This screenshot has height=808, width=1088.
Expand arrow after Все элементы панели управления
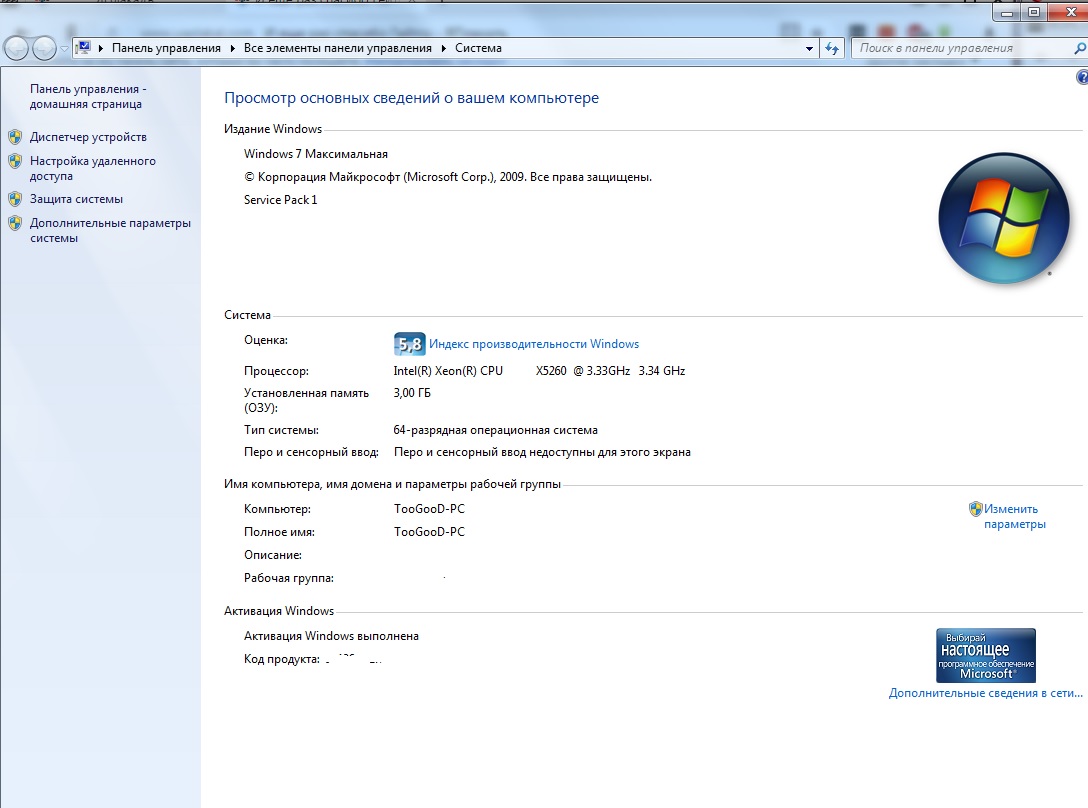tap(443, 48)
